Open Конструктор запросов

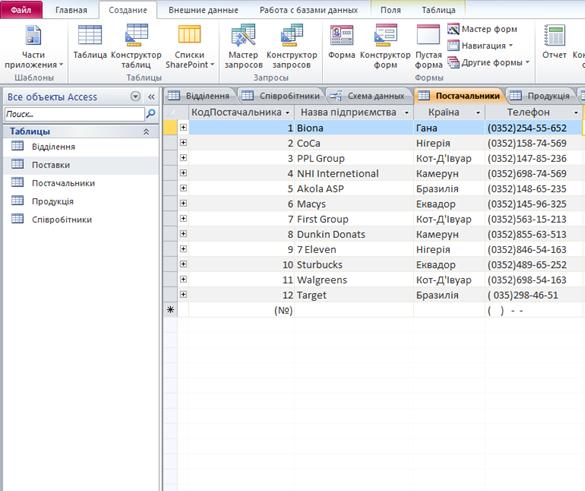[292, 47]
